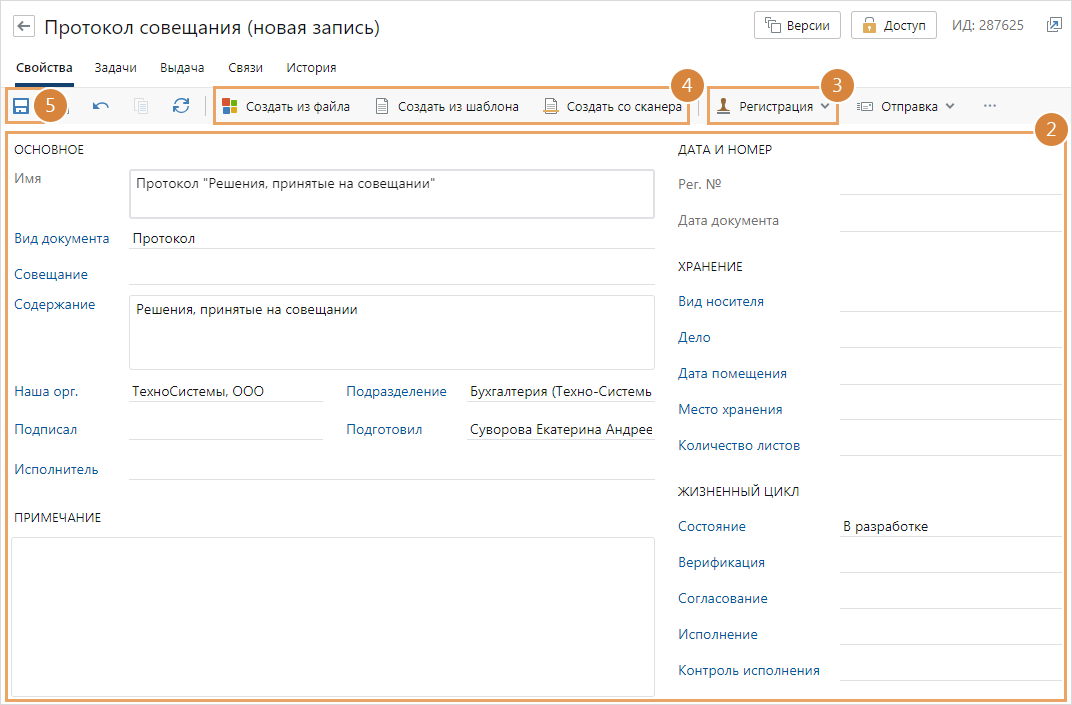This screenshot has width=1072, height=705.
Task: Choose 'Создать из шаблона' in the toolbar
Action: pos(447,106)
